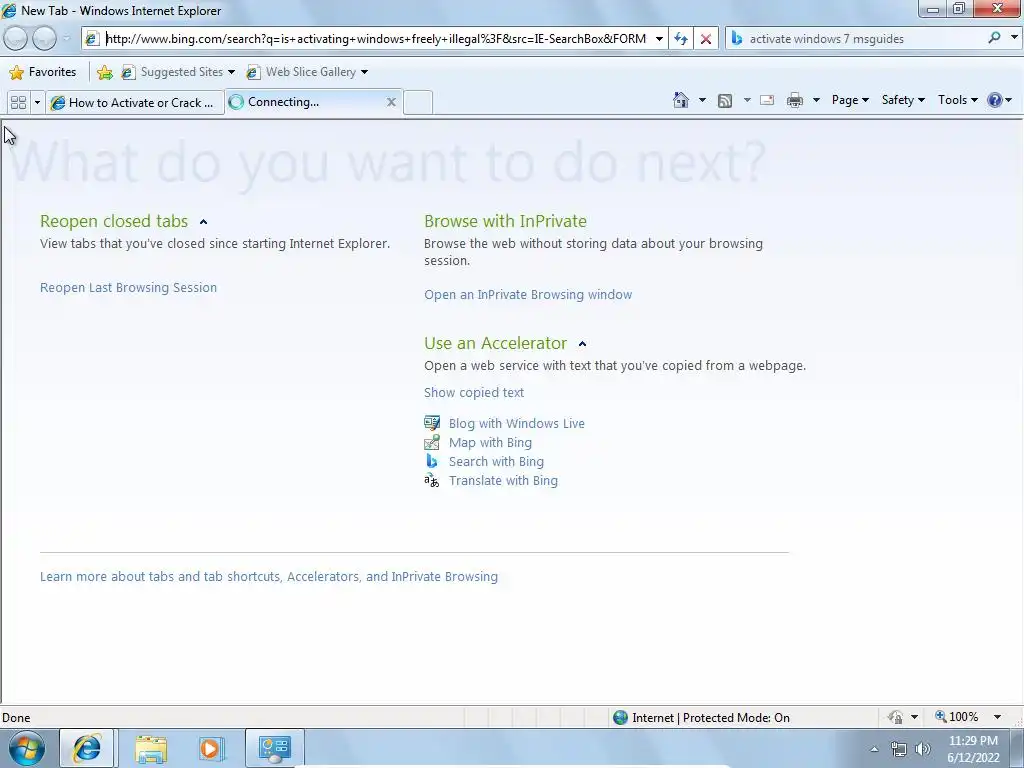
Task: Click the Read Mail icon
Action: coord(767,100)
